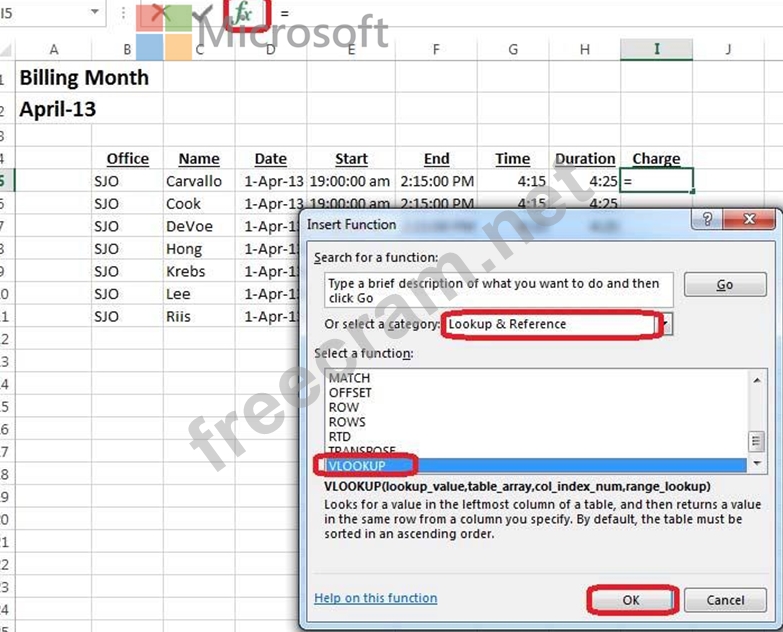The width and height of the screenshot is (783, 632).
Task: Click Carvallo's End time 2:15:00 PM
Action: tap(436, 181)
